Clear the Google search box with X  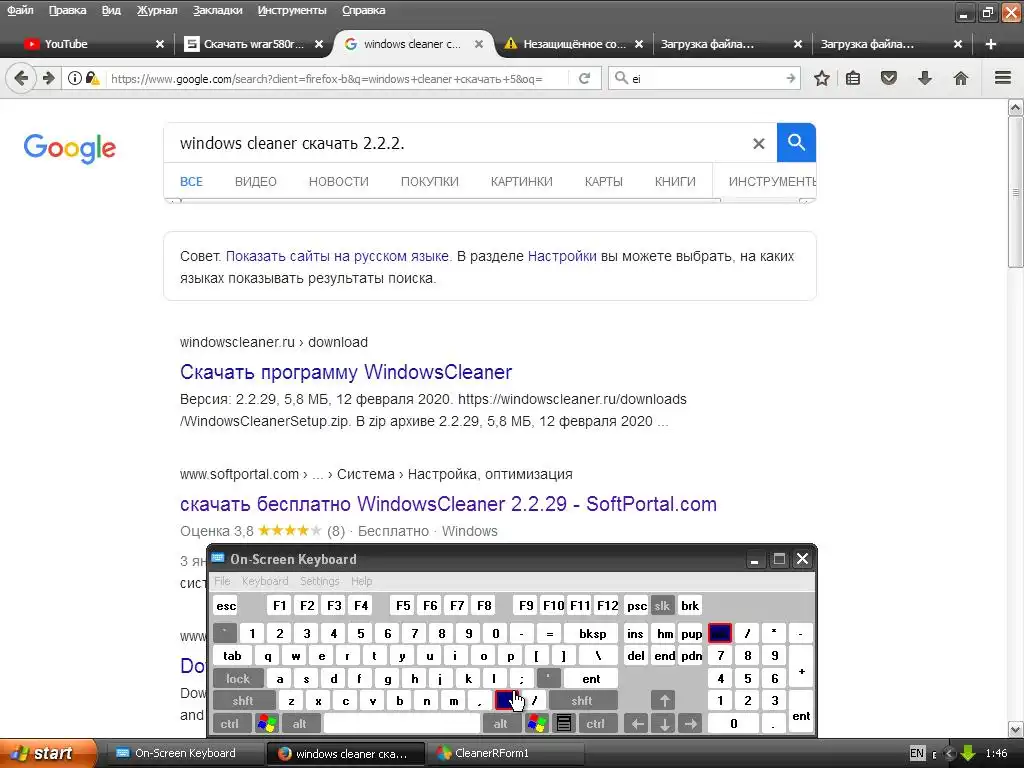[x=758, y=143]
